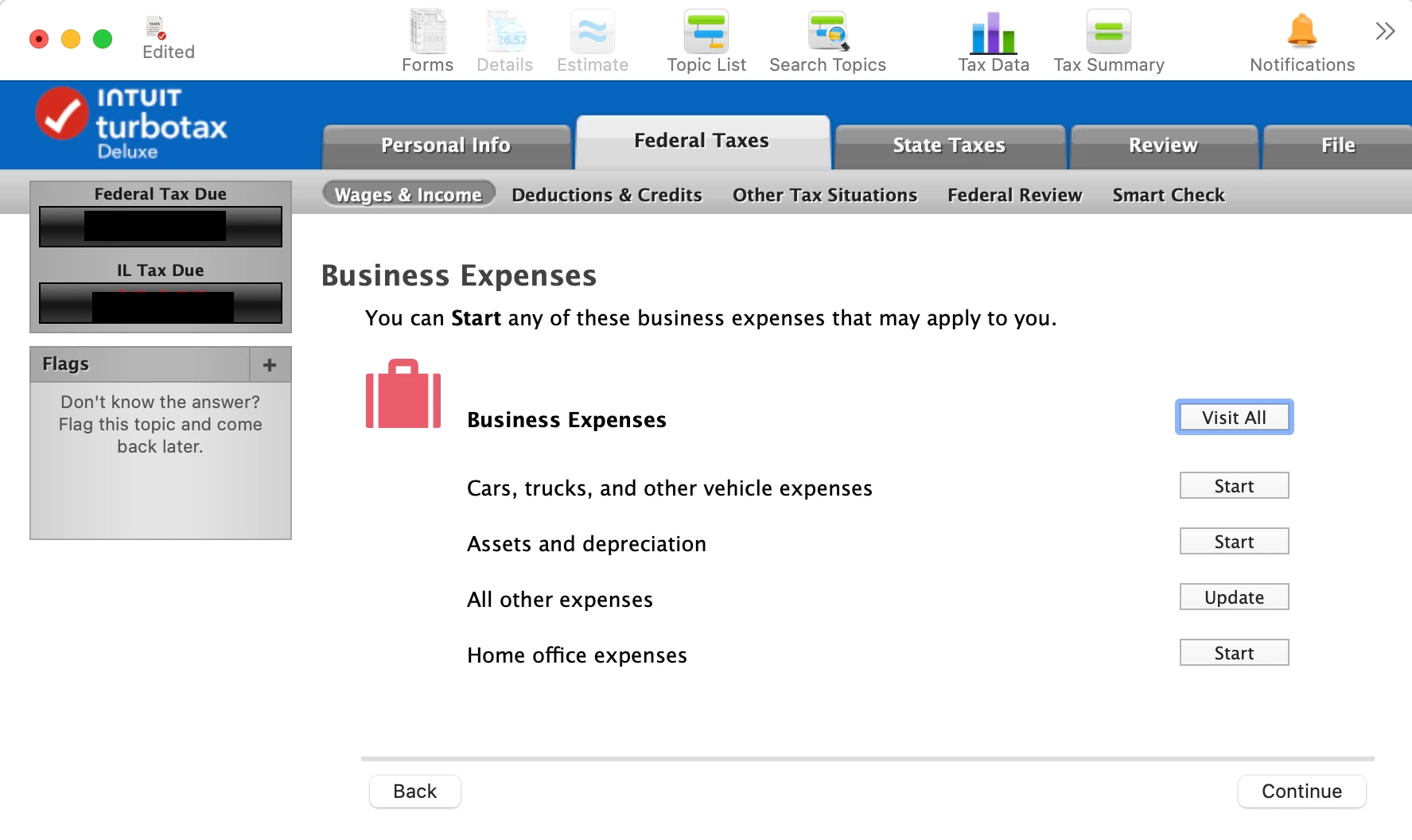The image size is (1412, 840).
Task: Click the Details toolbar icon
Action: tap(505, 32)
